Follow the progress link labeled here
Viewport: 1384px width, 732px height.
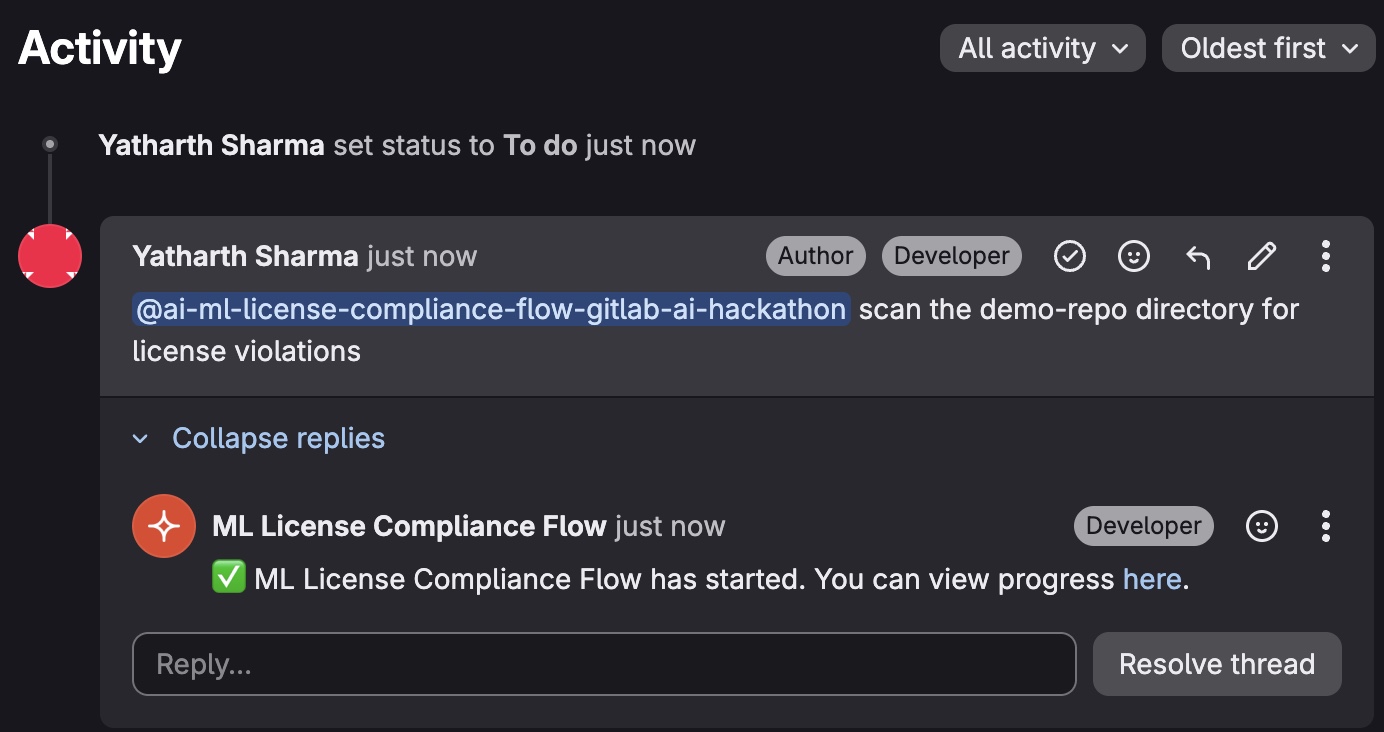click(x=1151, y=578)
